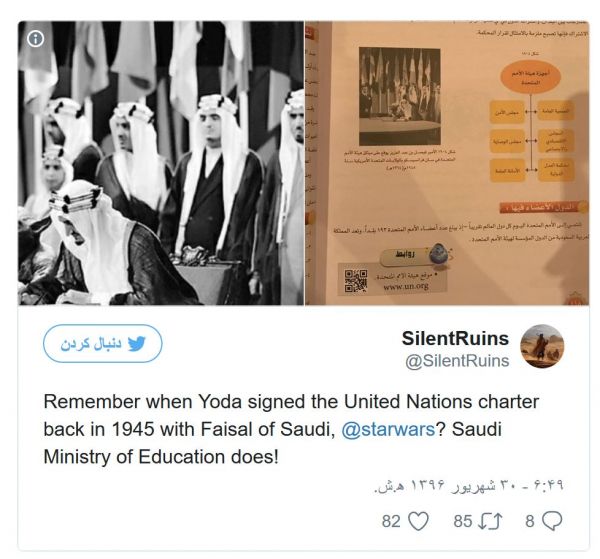Open the @starwars mention link
Image resolution: width=600 pixels, height=559 pixels.
point(388,429)
